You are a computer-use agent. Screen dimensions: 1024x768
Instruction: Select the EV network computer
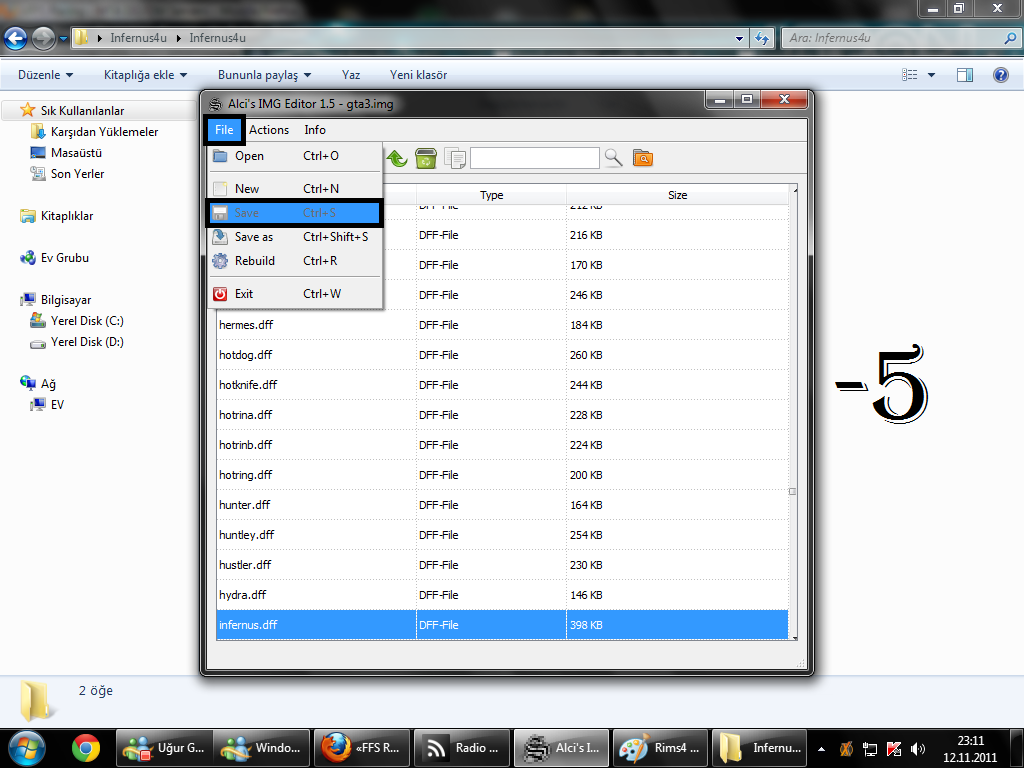[57, 405]
